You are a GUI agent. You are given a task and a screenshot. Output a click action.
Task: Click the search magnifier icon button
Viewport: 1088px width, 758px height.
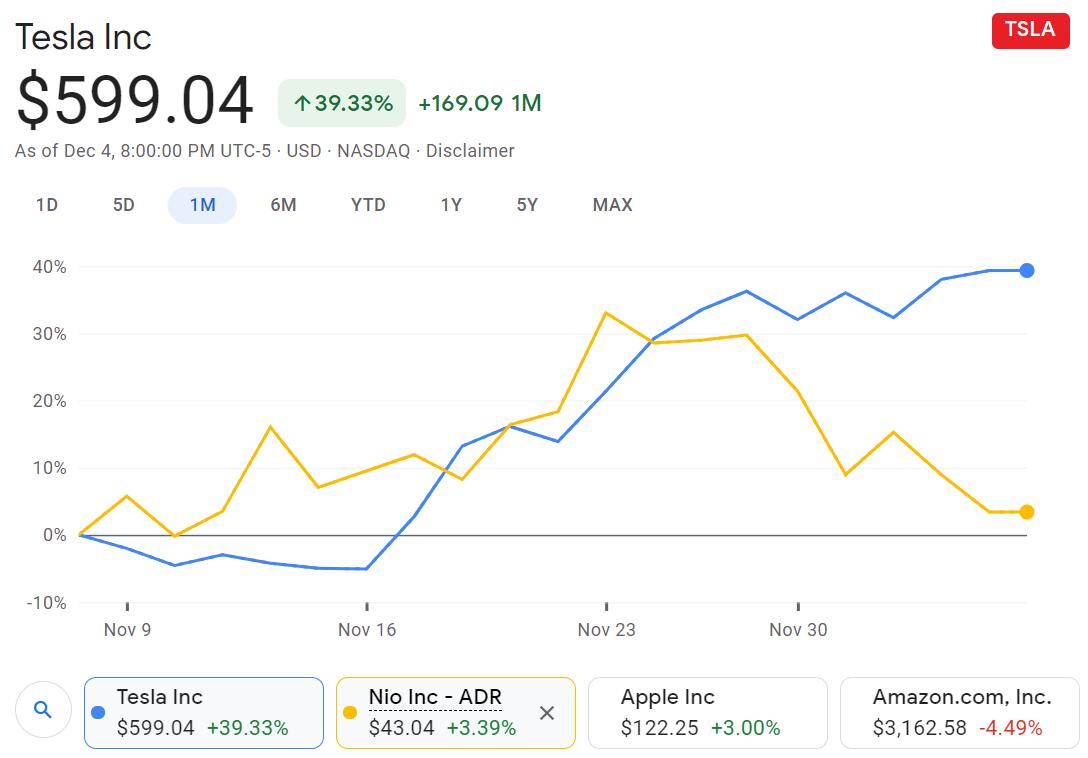point(43,710)
